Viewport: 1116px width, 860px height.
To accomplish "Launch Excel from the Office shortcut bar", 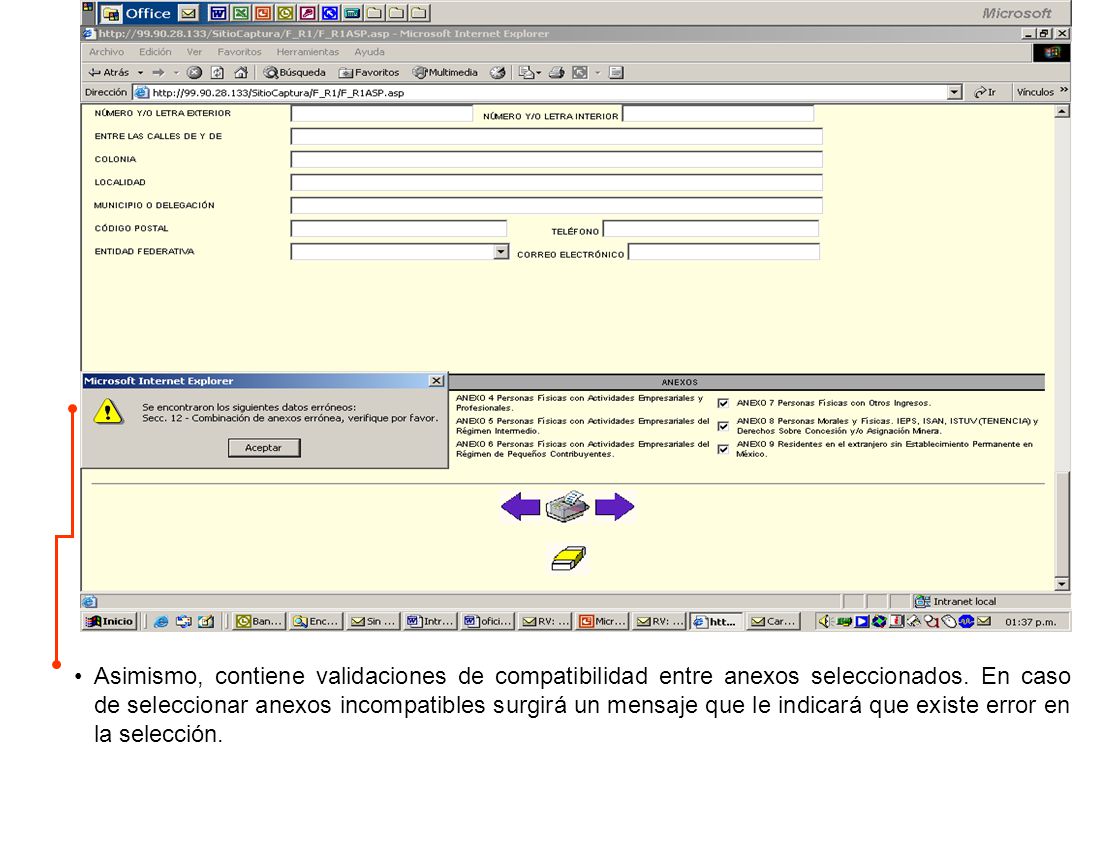I will coord(241,13).
